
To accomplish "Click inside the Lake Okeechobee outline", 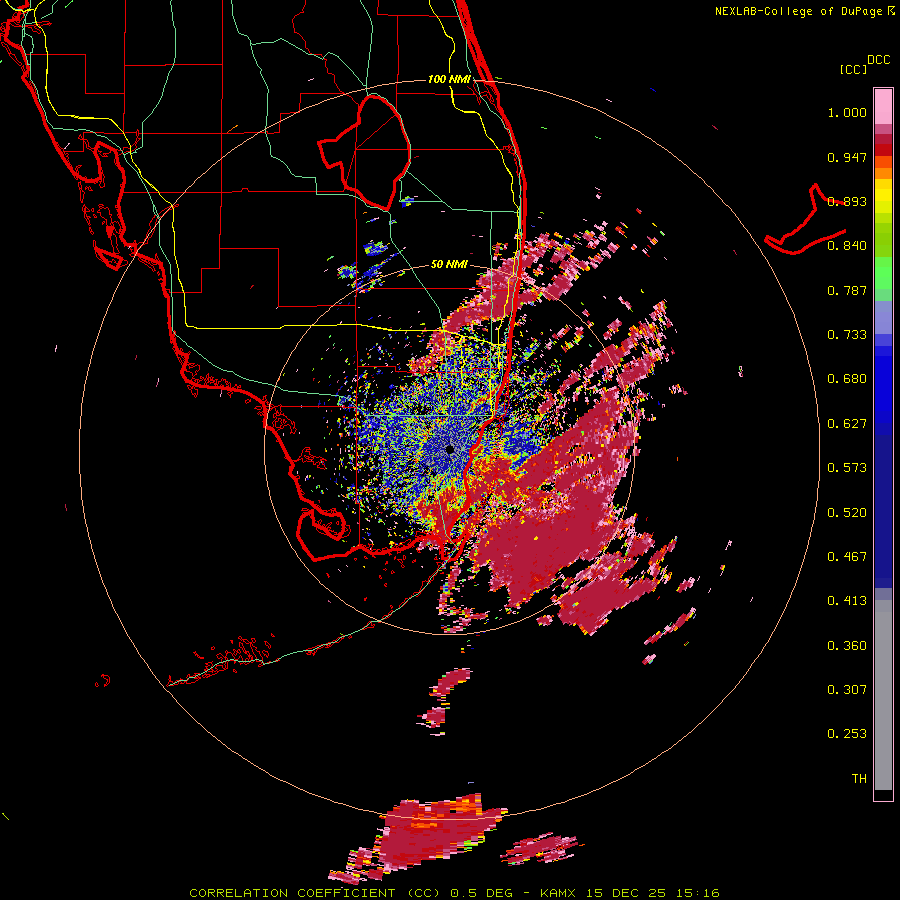I will [373, 150].
